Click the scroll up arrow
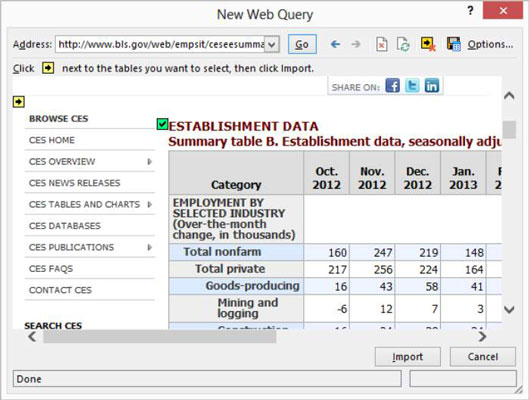 (x=509, y=96)
